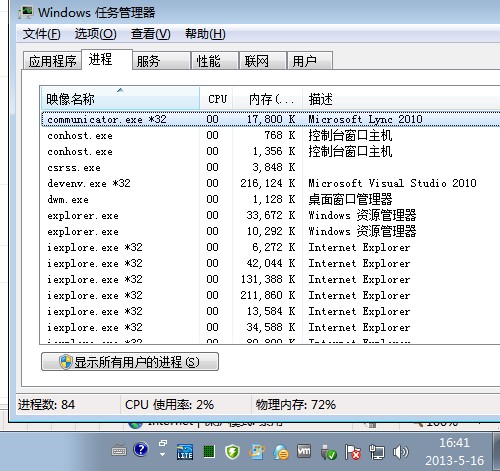Click 显示所有用户的进程 button
Viewport: 500px width, 471px height.
[130, 362]
